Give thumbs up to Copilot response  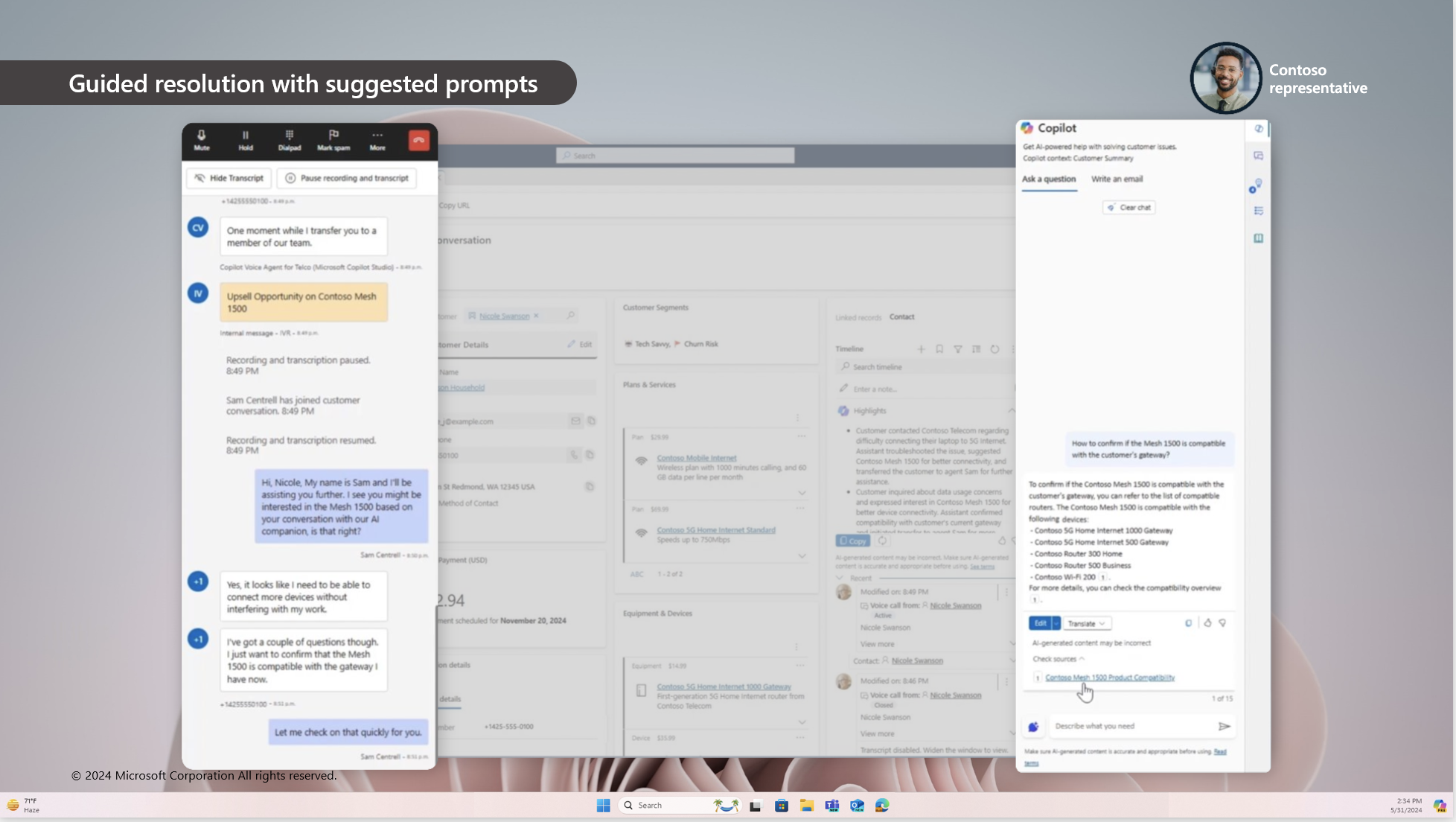coord(1207,623)
